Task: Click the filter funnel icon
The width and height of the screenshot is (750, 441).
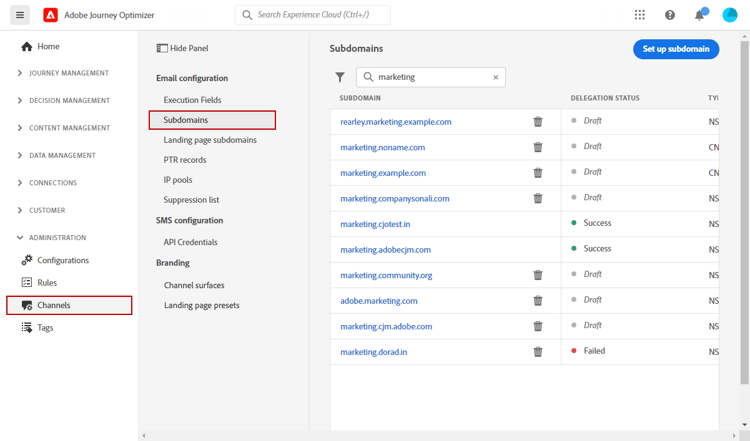Action: point(340,77)
